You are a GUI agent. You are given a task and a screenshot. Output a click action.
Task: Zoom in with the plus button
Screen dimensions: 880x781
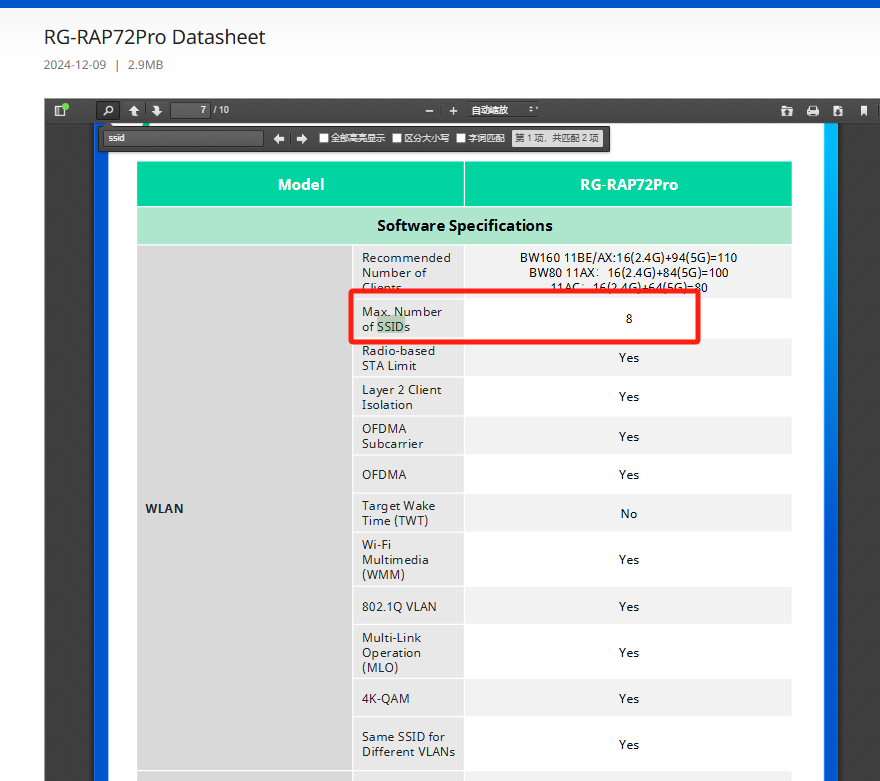[x=453, y=111]
